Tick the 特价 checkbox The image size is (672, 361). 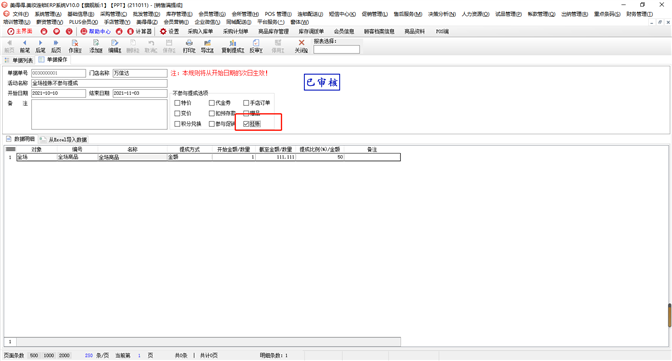pyautogui.click(x=177, y=103)
